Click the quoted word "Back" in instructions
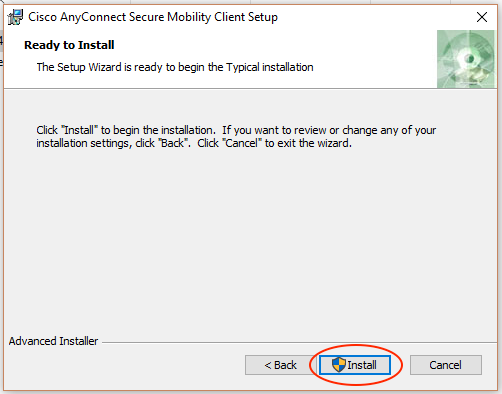 coord(173,143)
